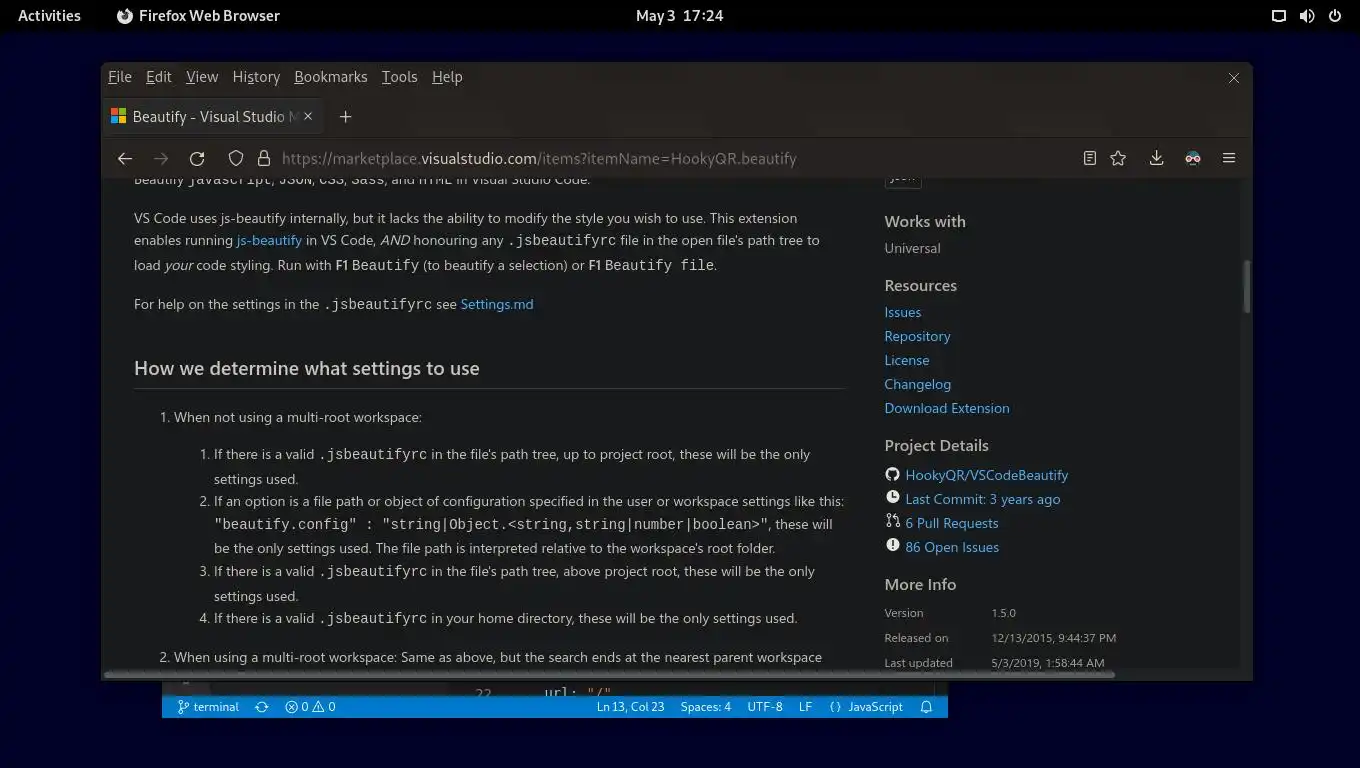Viewport: 1360px width, 768px height.
Task: Open the File menu
Action: (x=120, y=77)
